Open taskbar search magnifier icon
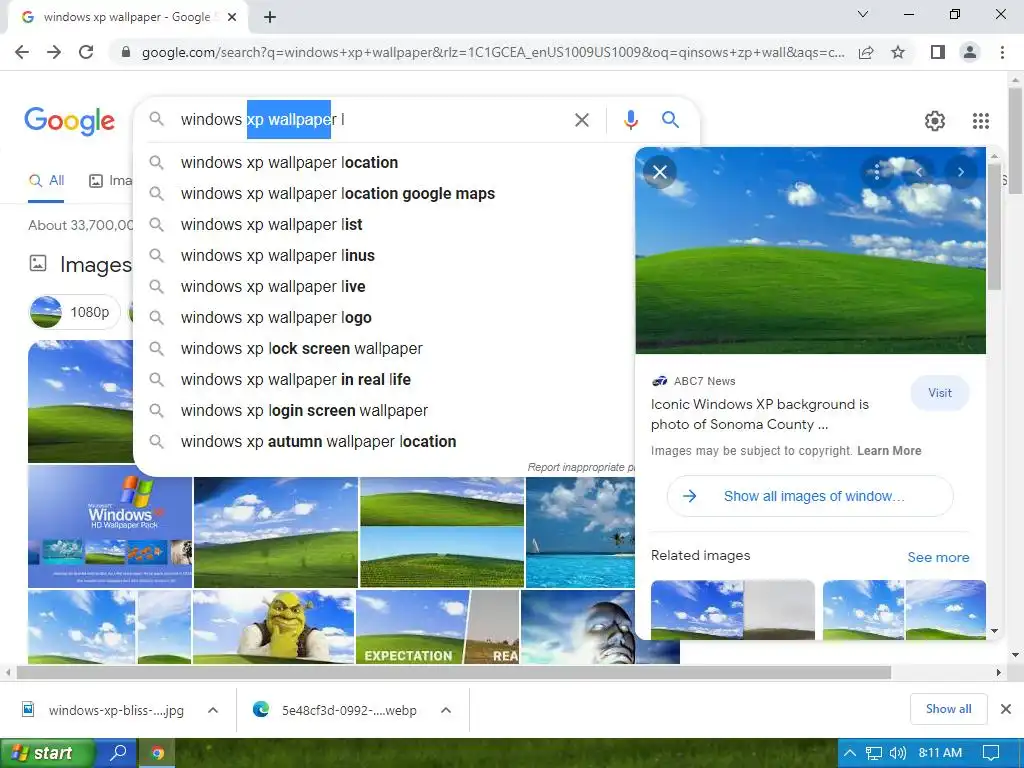 (x=118, y=753)
